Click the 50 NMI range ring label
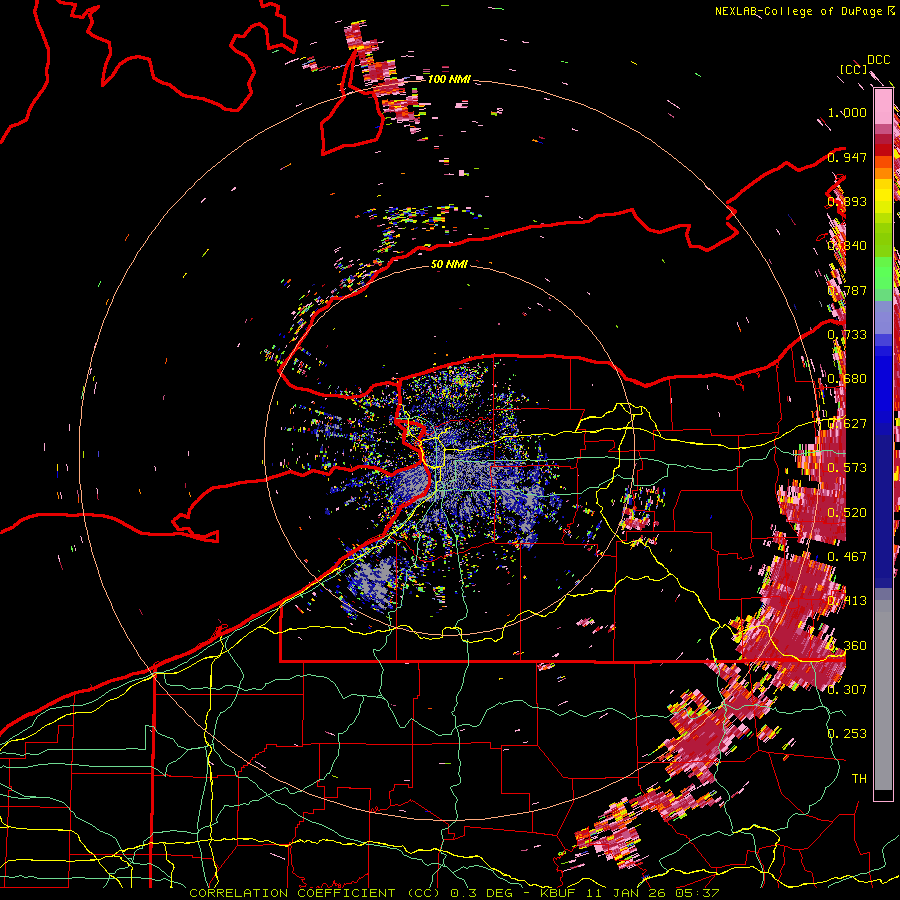 point(449,264)
